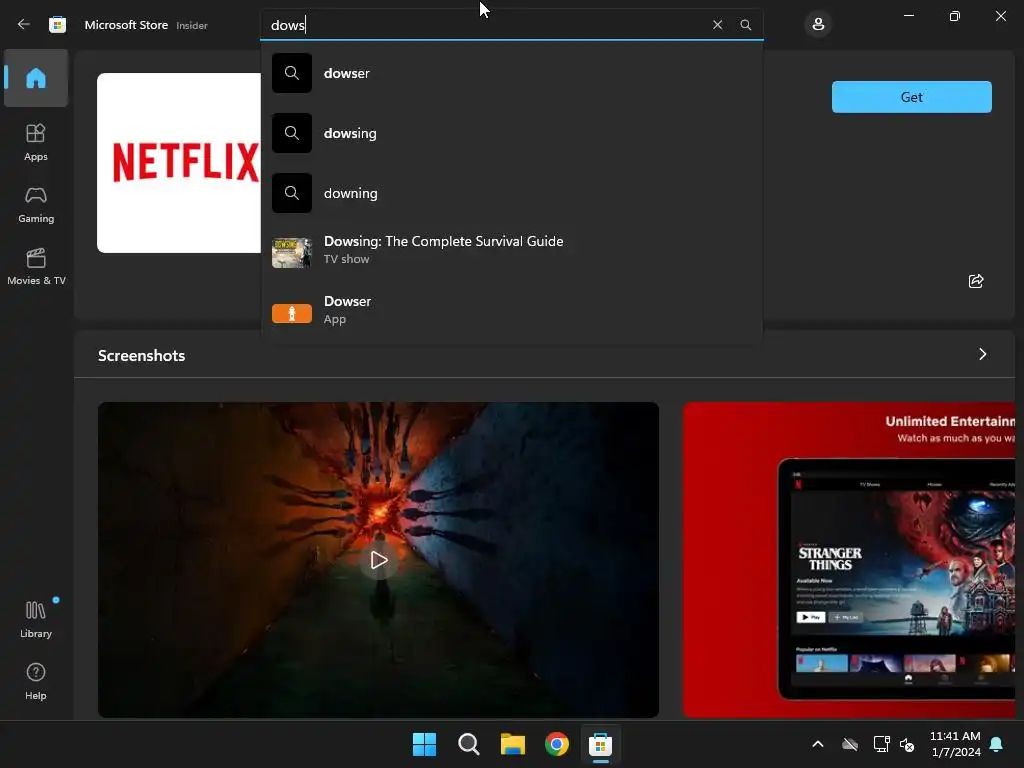Launch Google Chrome from taskbar
The width and height of the screenshot is (1024, 768).
coord(557,744)
